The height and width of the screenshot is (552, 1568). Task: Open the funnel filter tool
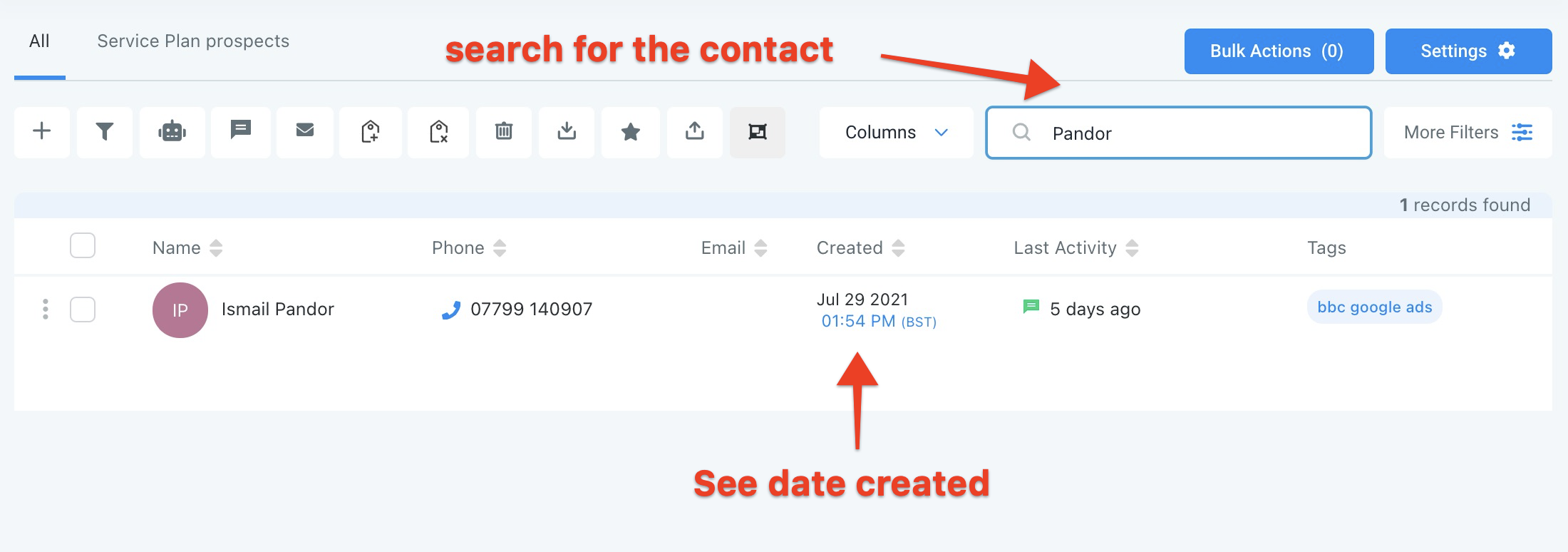[x=105, y=132]
